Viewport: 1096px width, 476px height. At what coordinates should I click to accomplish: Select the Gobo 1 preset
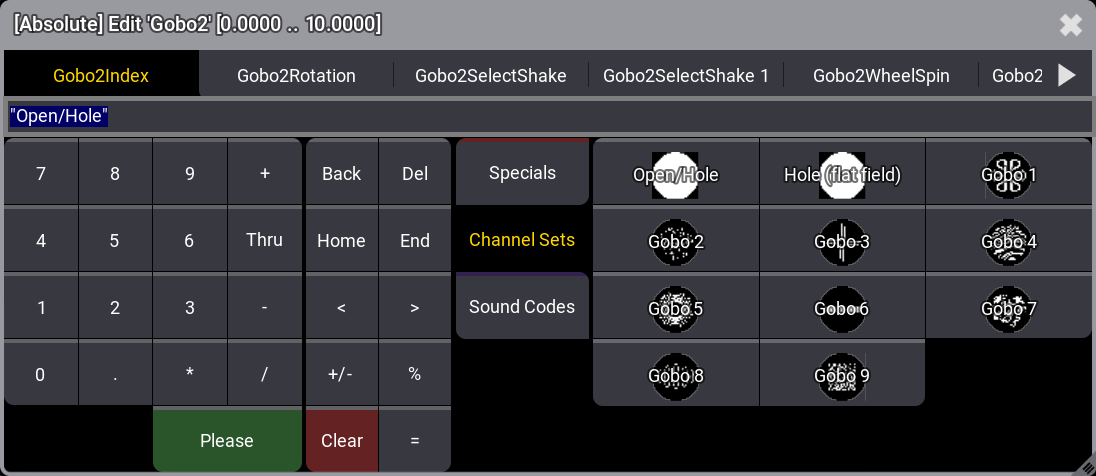(1008, 174)
